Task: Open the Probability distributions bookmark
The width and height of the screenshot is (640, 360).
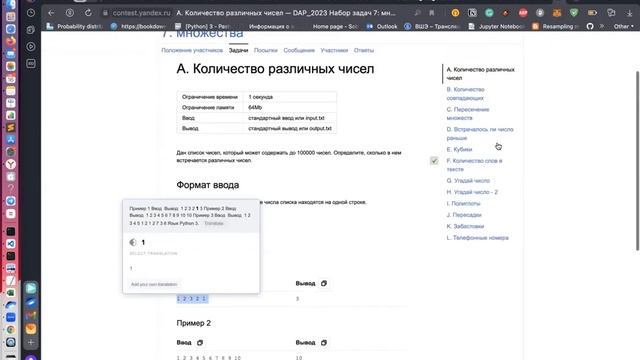Action: 74,26
